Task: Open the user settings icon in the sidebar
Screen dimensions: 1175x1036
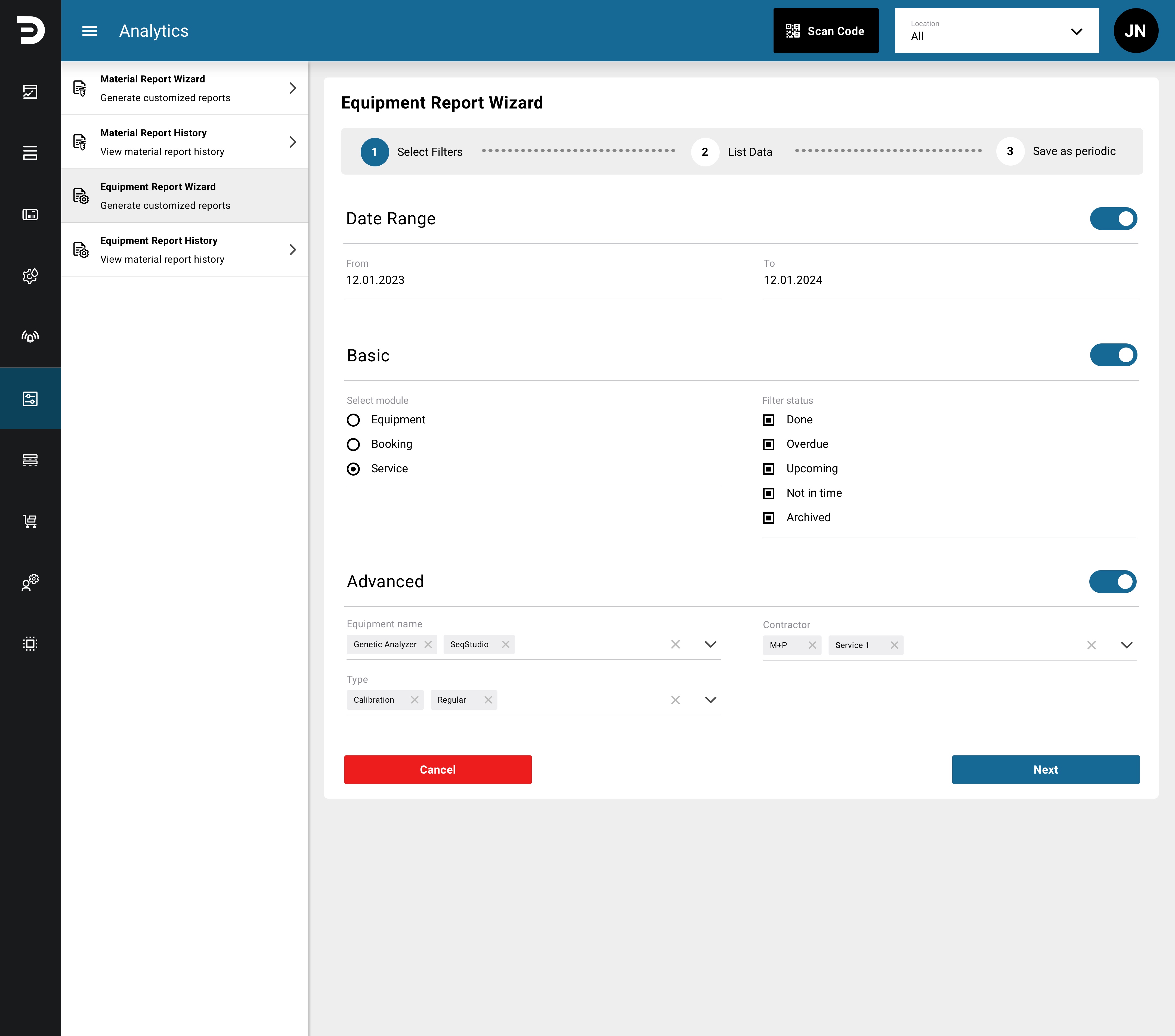Action: [x=30, y=582]
